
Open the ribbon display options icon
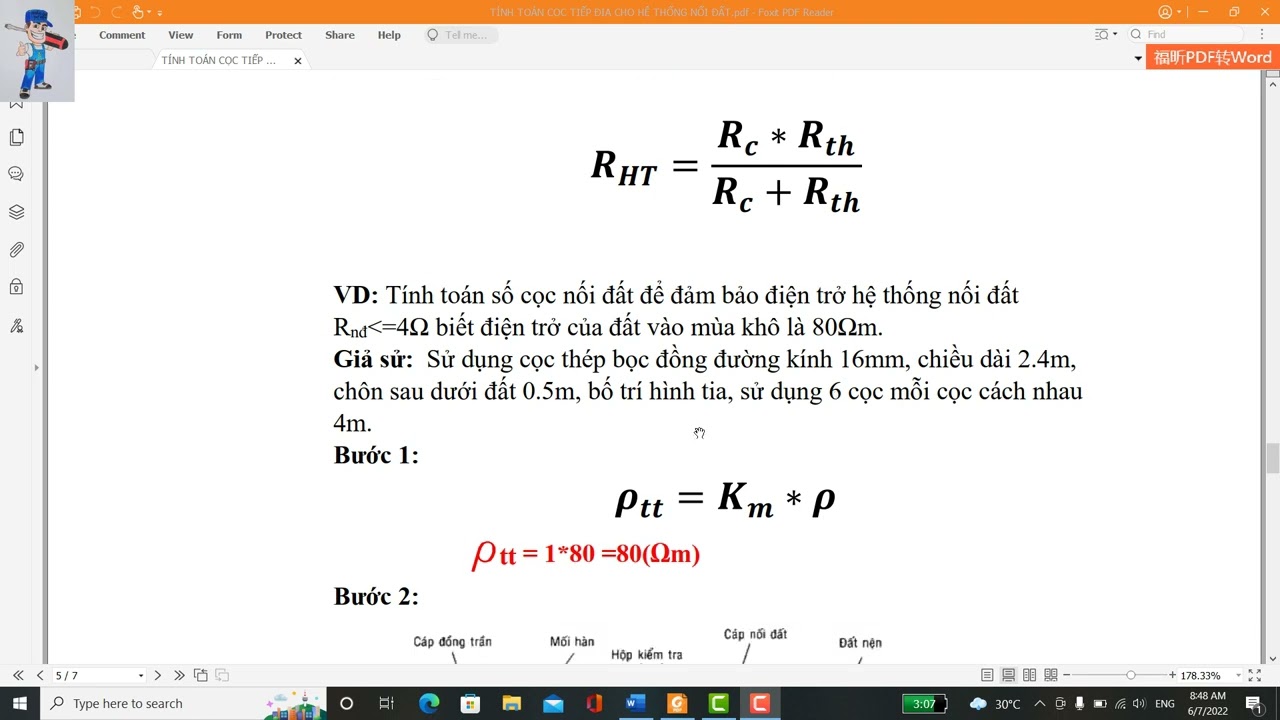pyautogui.click(x=1102, y=35)
